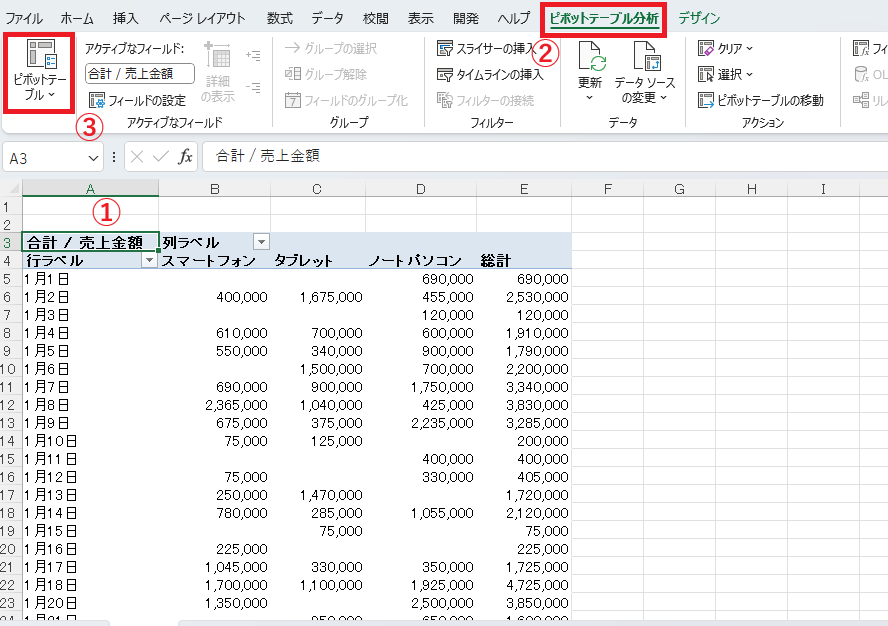Click the 2,365,000 cell in row 12
This screenshot has height=626, width=888.
(215, 405)
